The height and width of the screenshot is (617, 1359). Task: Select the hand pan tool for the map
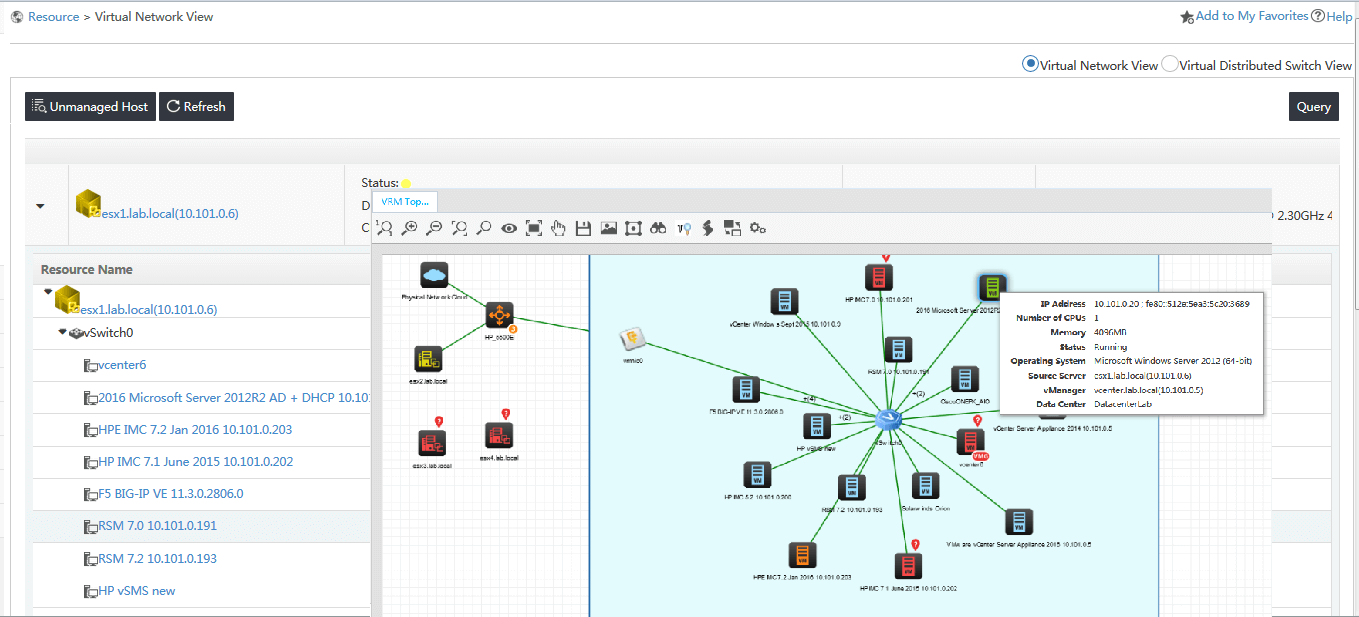pyautogui.click(x=558, y=228)
